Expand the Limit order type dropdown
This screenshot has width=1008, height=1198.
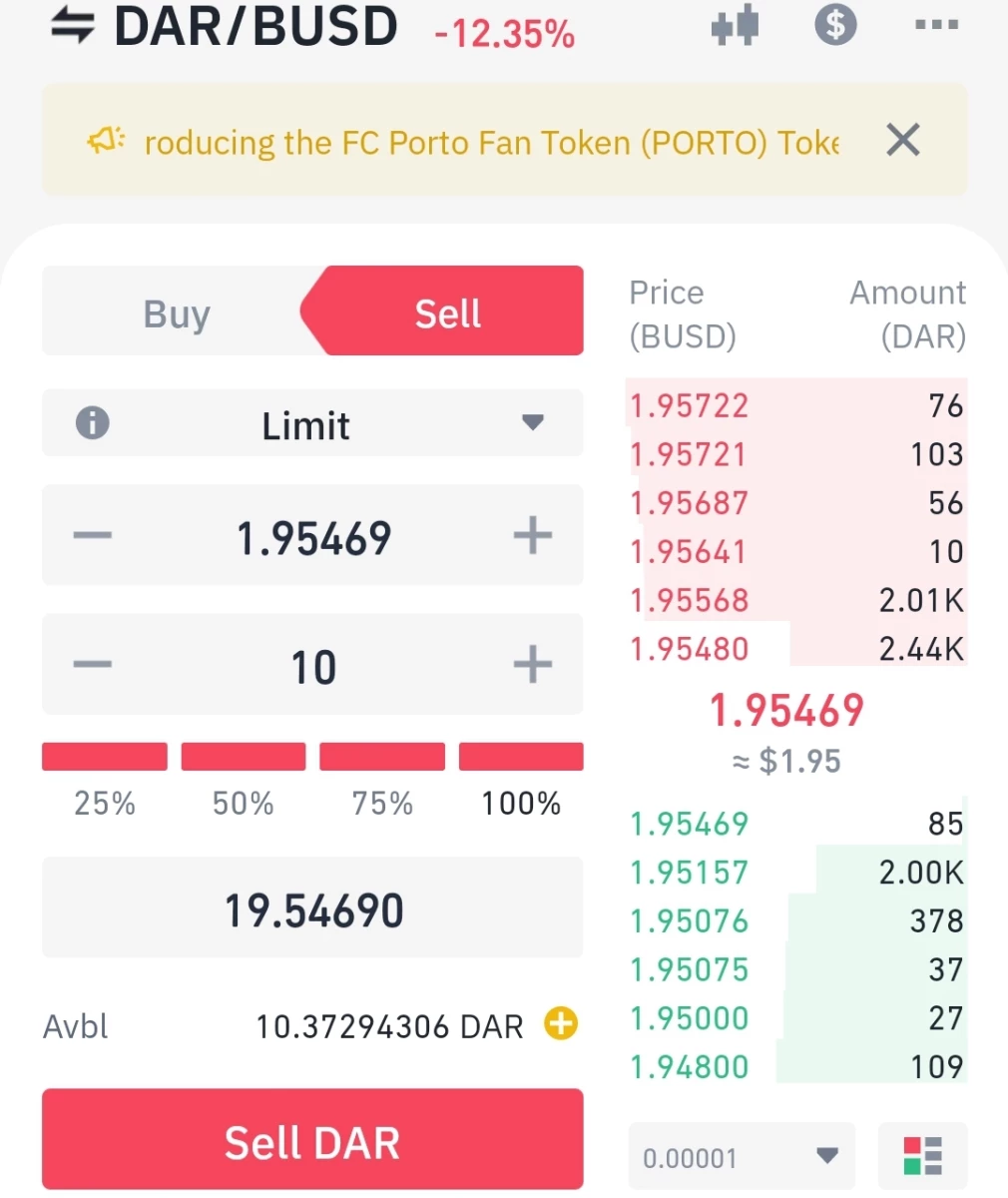pos(312,423)
